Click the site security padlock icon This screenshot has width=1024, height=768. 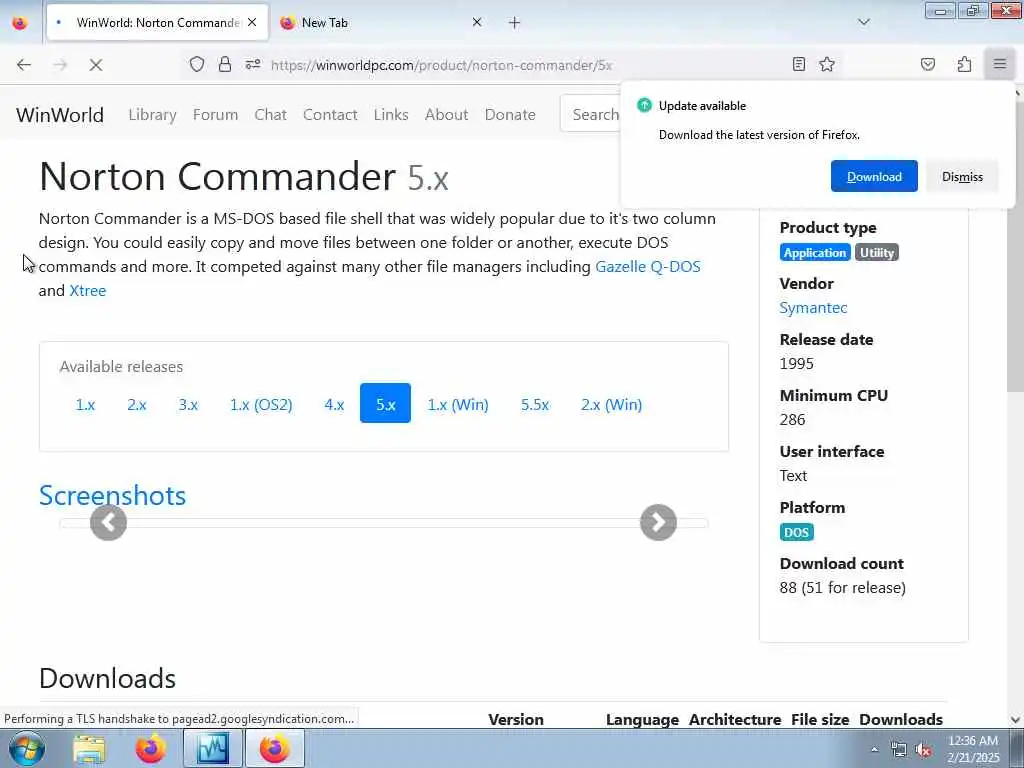point(225,64)
